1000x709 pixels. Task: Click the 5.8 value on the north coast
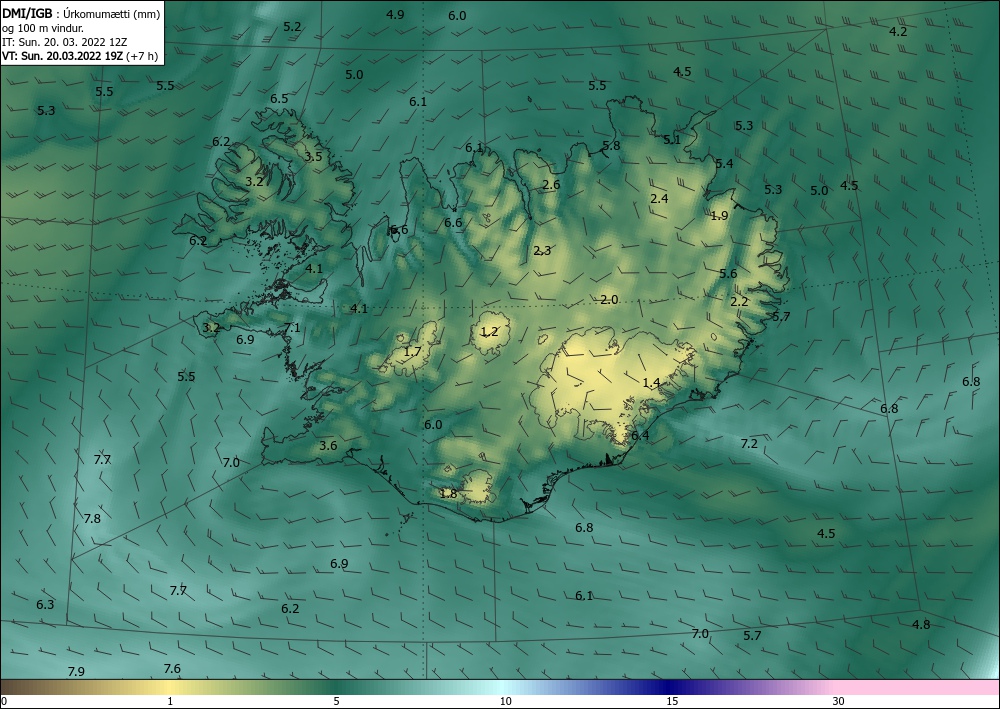coord(611,145)
